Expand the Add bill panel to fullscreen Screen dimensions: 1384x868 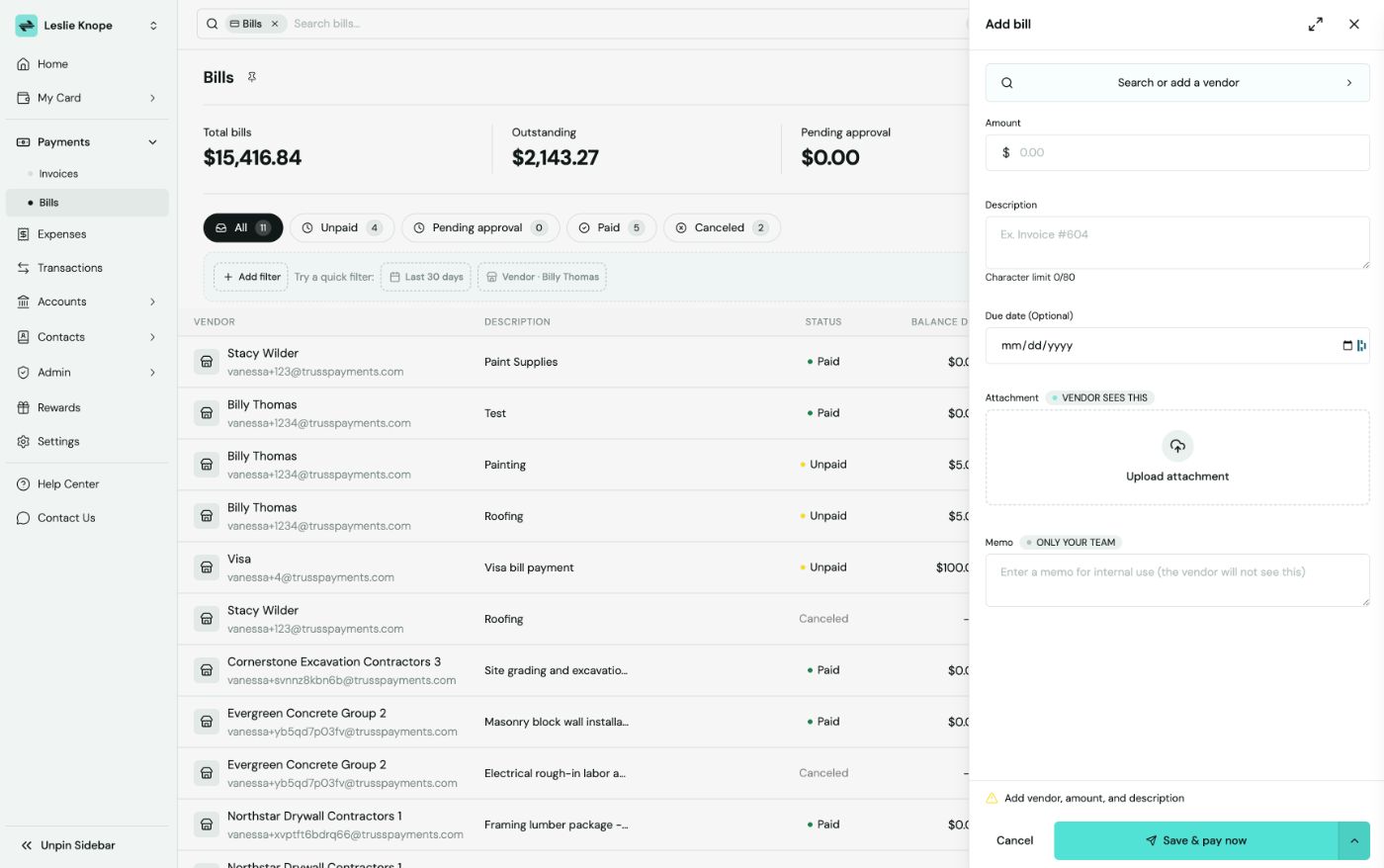tap(1315, 24)
